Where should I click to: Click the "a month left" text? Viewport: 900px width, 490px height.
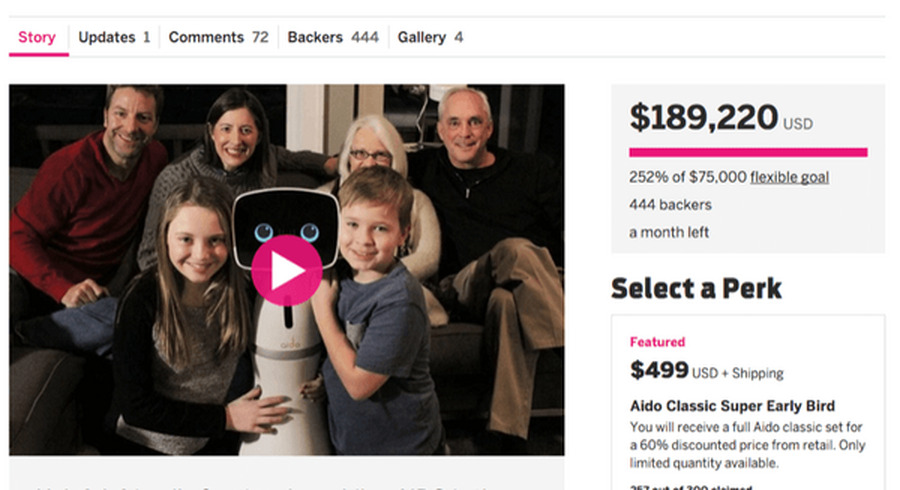670,232
